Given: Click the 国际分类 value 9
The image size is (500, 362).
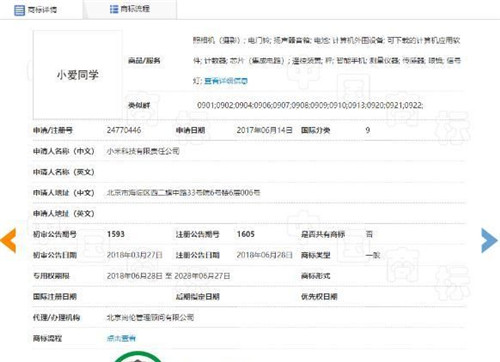Looking at the screenshot, I should pyautogui.click(x=368, y=130).
